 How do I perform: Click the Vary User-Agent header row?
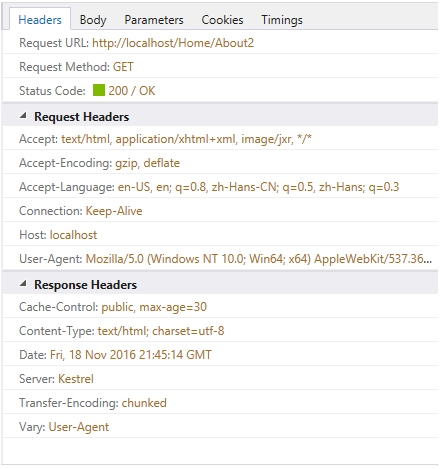[220, 427]
